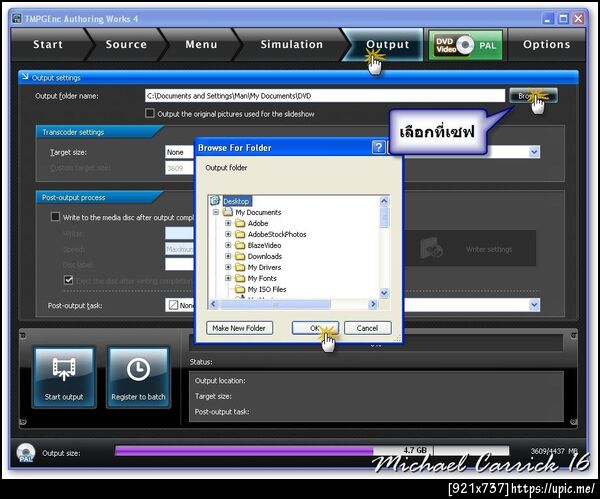Minimize the TMPGEnc window

click(548, 18)
